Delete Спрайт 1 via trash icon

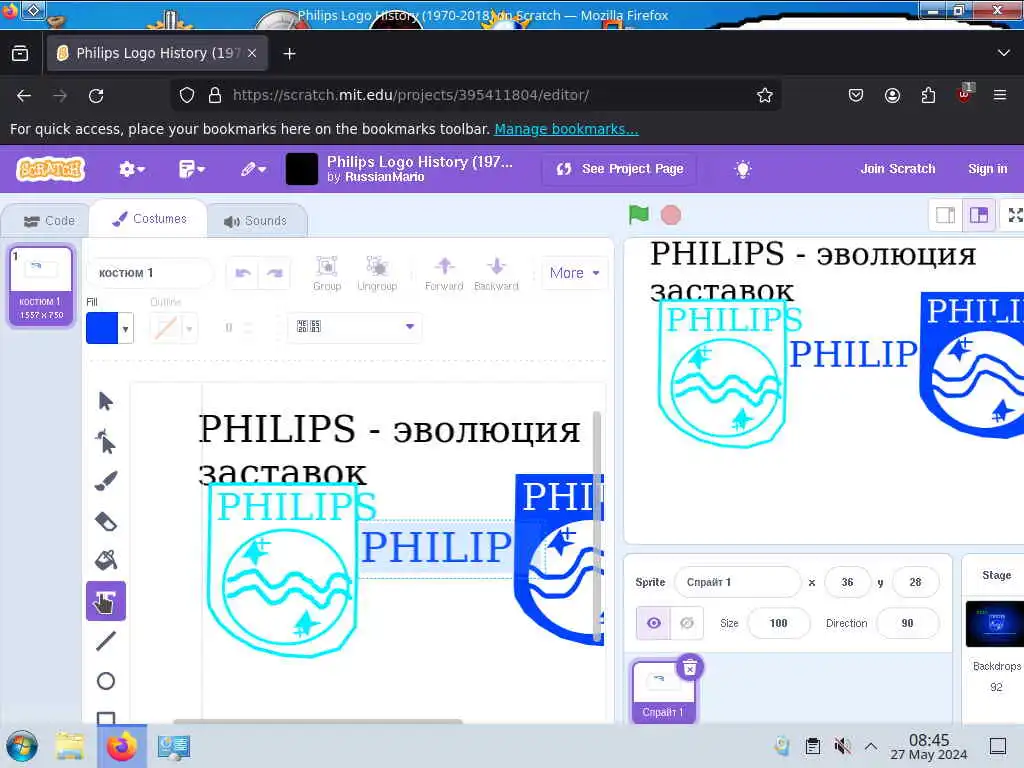click(690, 667)
